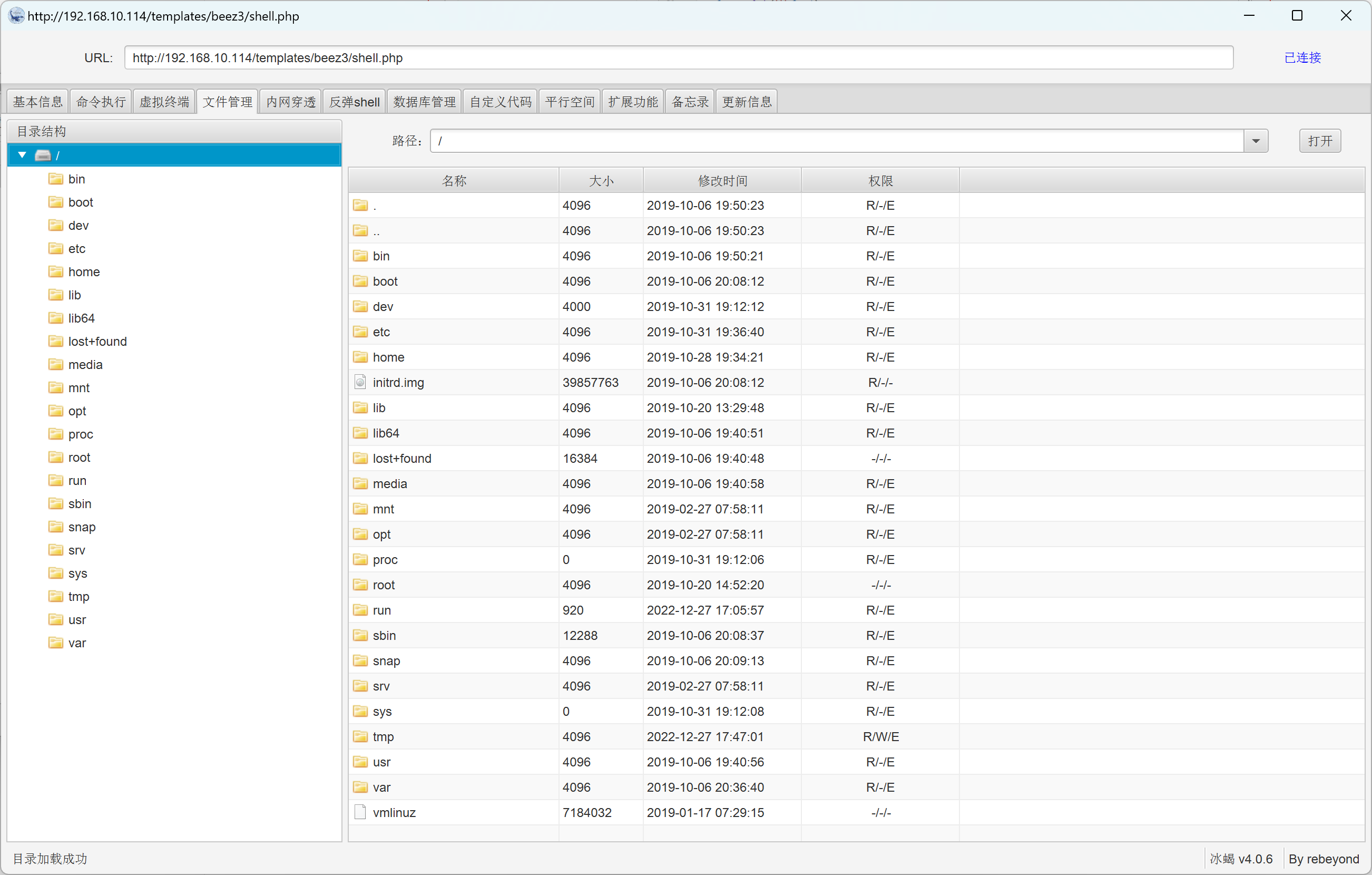Screen dimensions: 1372x875
Task: Click the lost+found folder icon in tree
Action: (x=56, y=341)
